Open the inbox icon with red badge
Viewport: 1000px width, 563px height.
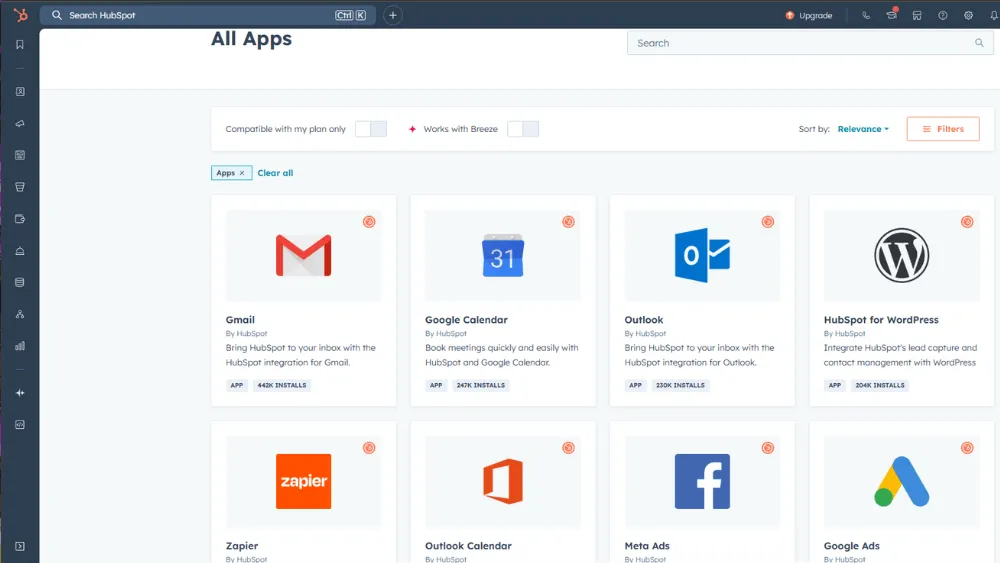coord(892,15)
